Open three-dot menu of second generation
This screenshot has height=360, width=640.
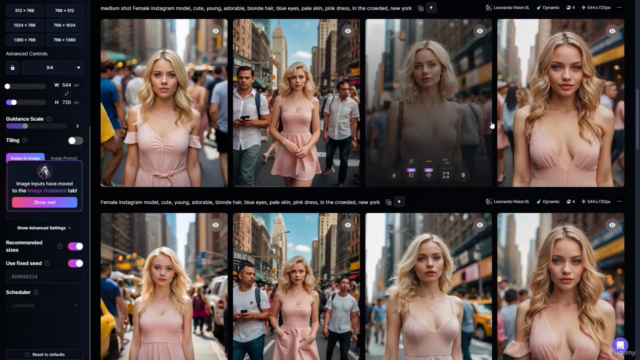point(619,202)
